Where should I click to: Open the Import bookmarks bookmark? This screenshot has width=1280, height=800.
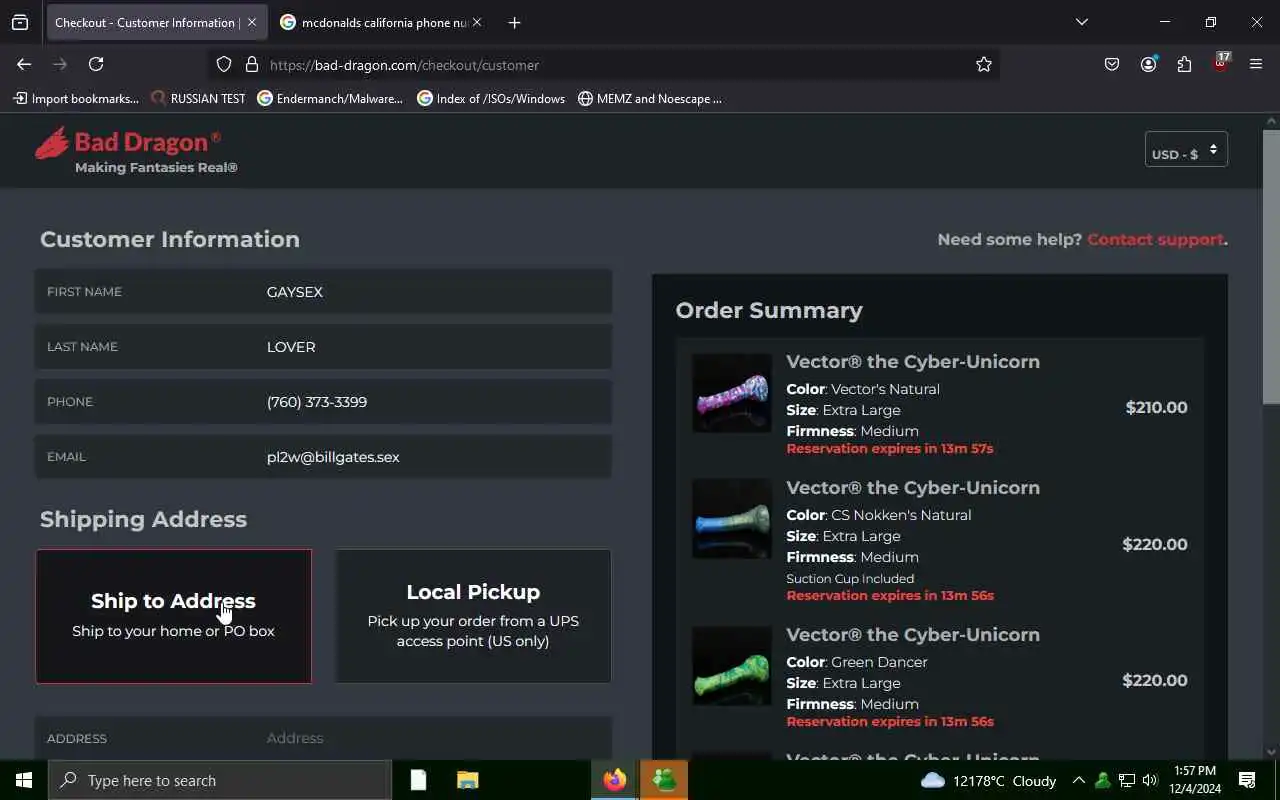pyautogui.click(x=76, y=98)
